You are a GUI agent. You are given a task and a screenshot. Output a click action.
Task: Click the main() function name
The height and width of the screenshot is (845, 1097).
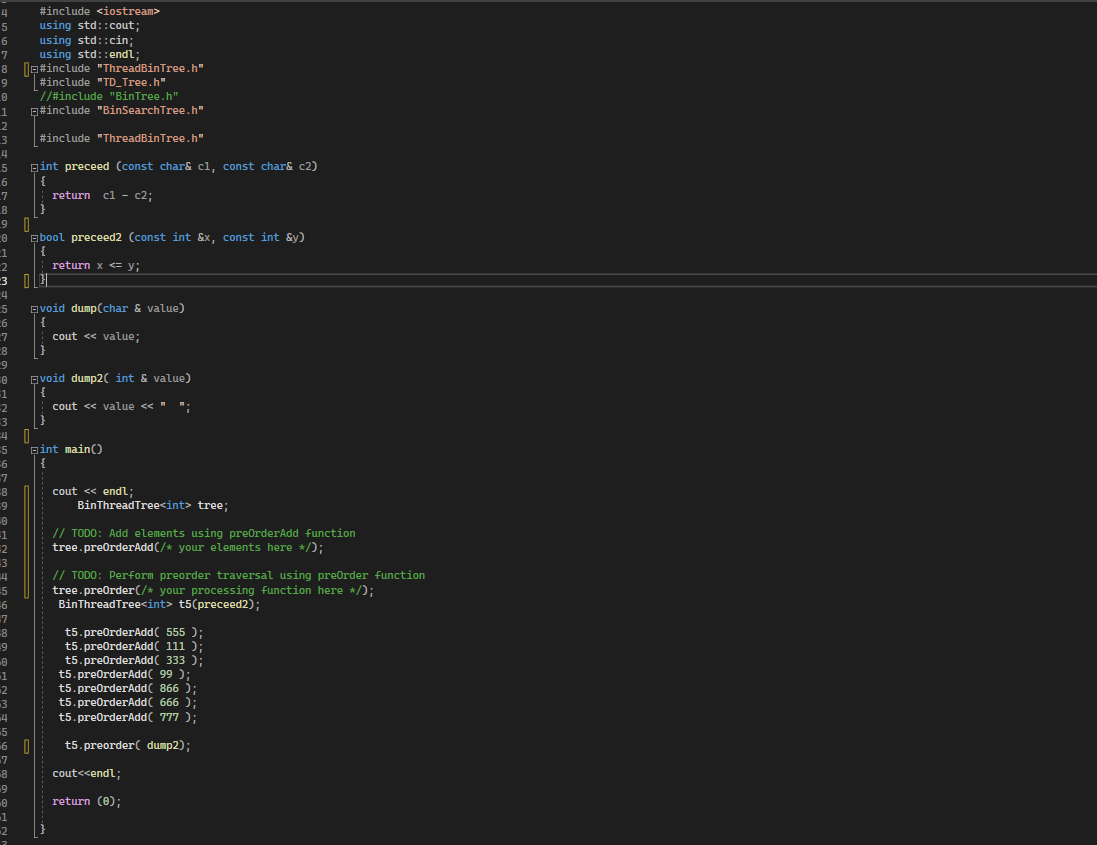83,450
